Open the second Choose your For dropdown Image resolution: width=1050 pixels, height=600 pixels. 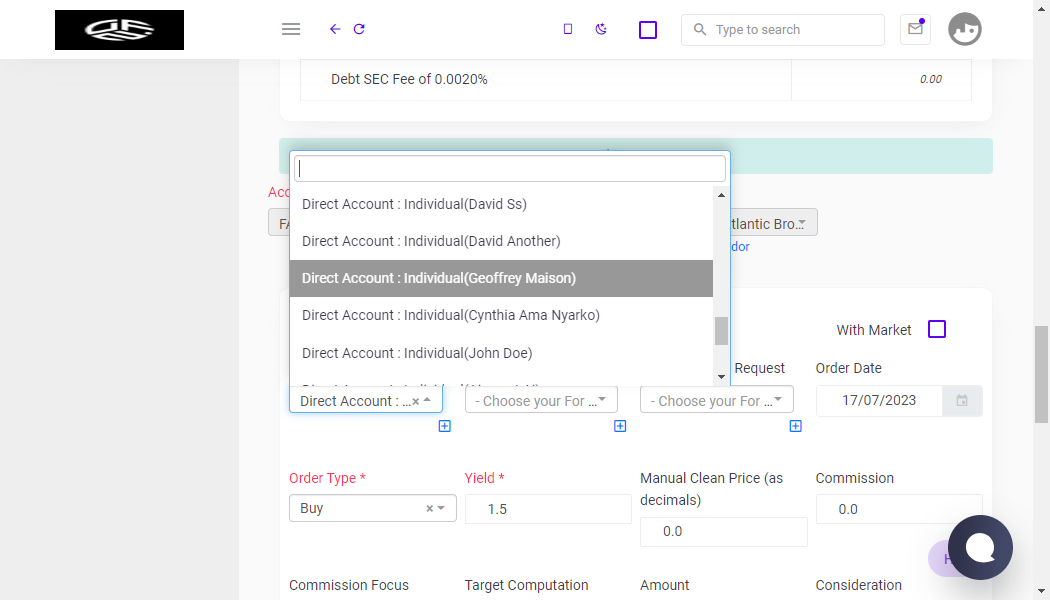pos(717,400)
